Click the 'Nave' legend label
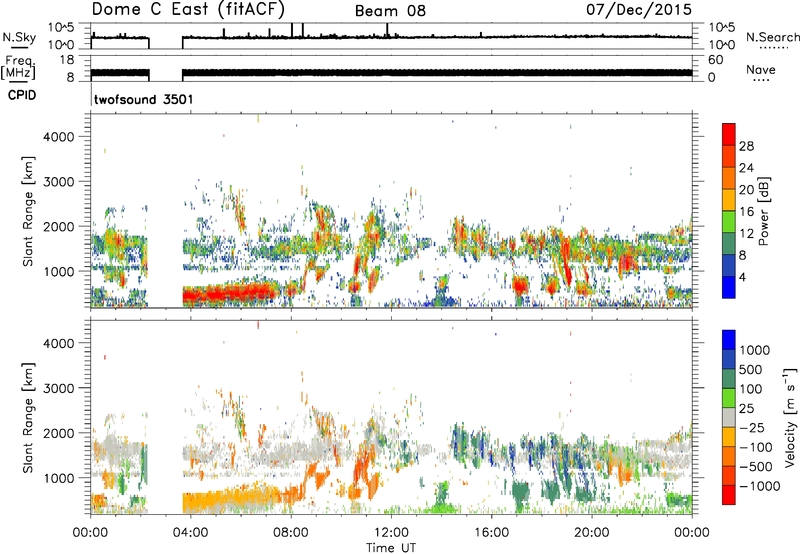This screenshot has width=800, height=554. pyautogui.click(x=761, y=70)
